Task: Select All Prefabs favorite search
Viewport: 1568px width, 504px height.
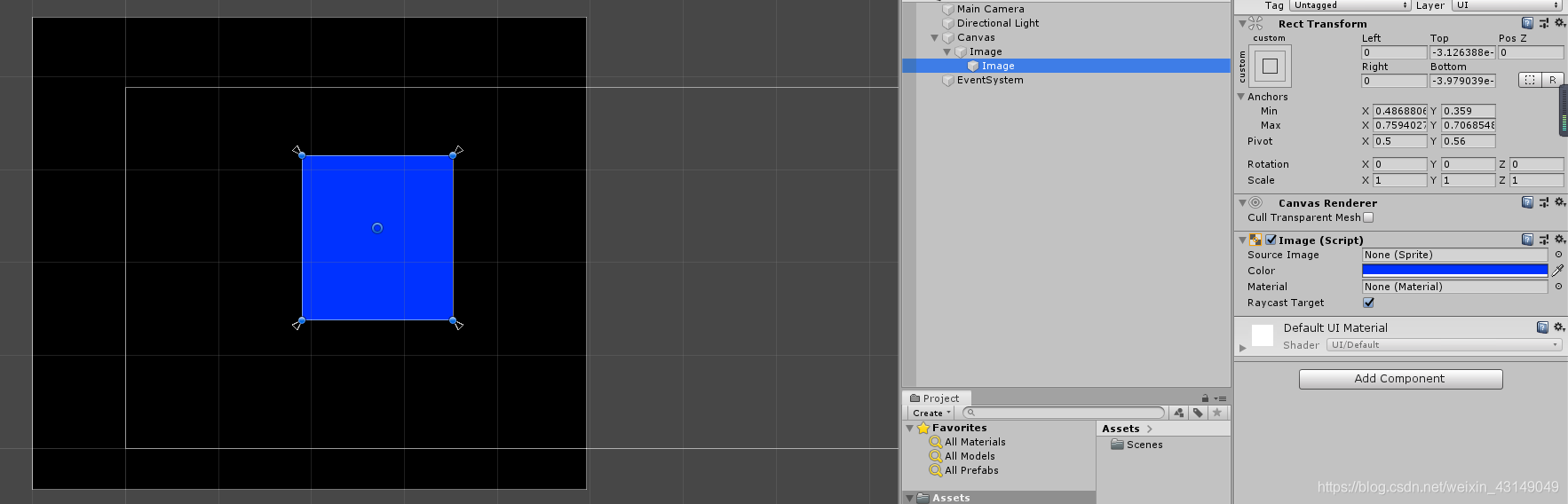Action: coord(971,470)
